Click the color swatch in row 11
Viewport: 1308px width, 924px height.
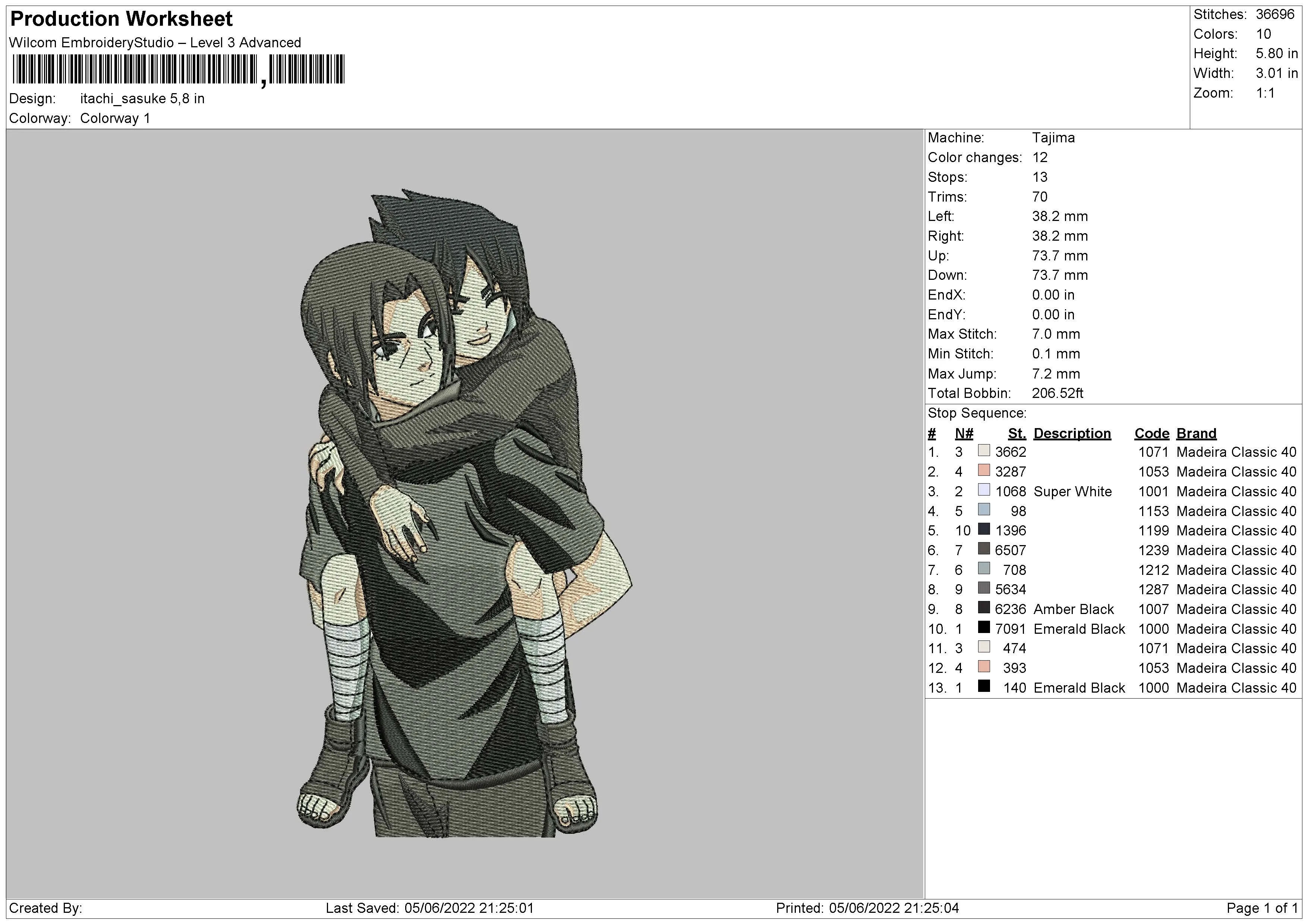(984, 647)
